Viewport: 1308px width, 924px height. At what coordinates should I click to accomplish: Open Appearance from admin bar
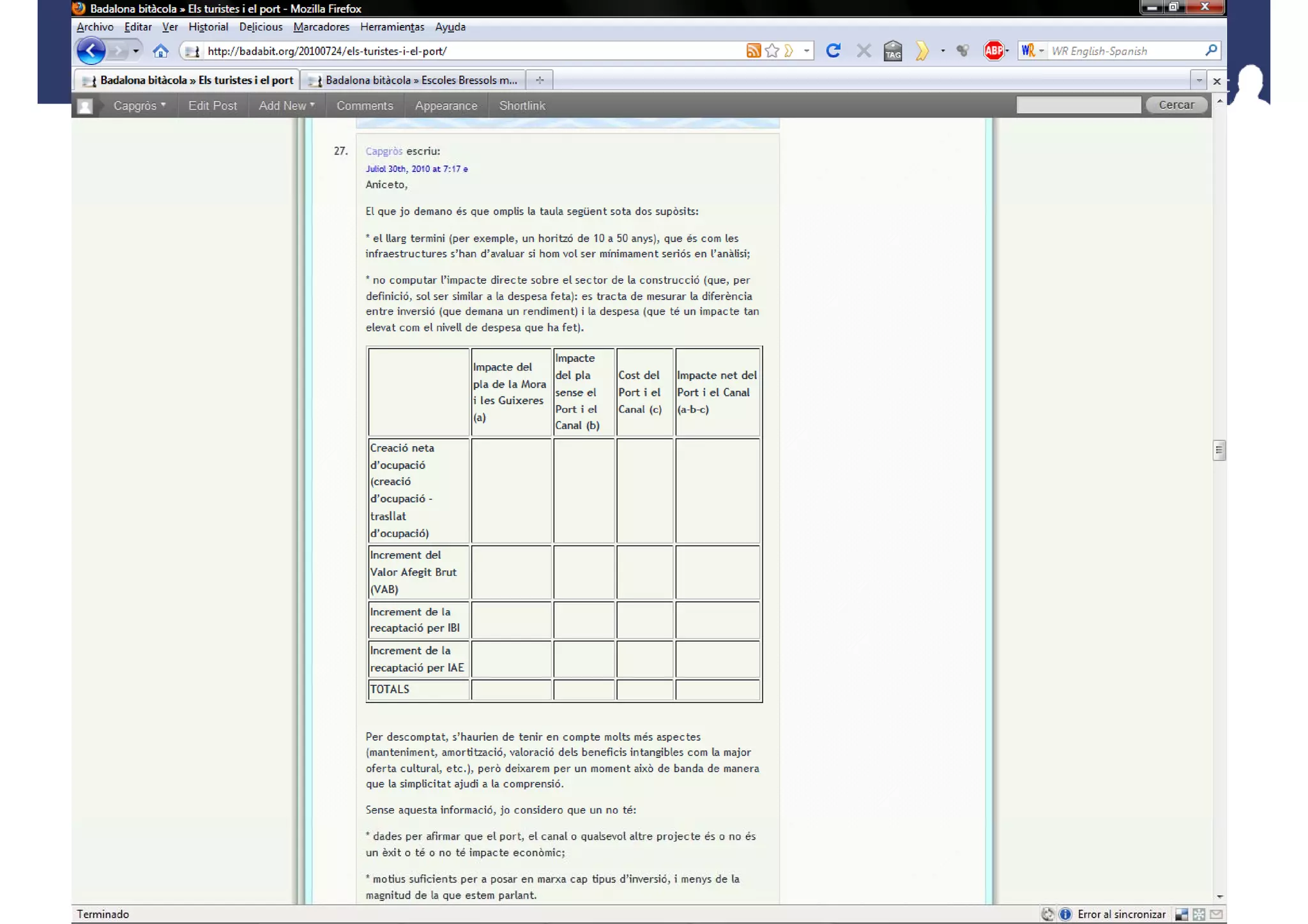click(x=446, y=106)
